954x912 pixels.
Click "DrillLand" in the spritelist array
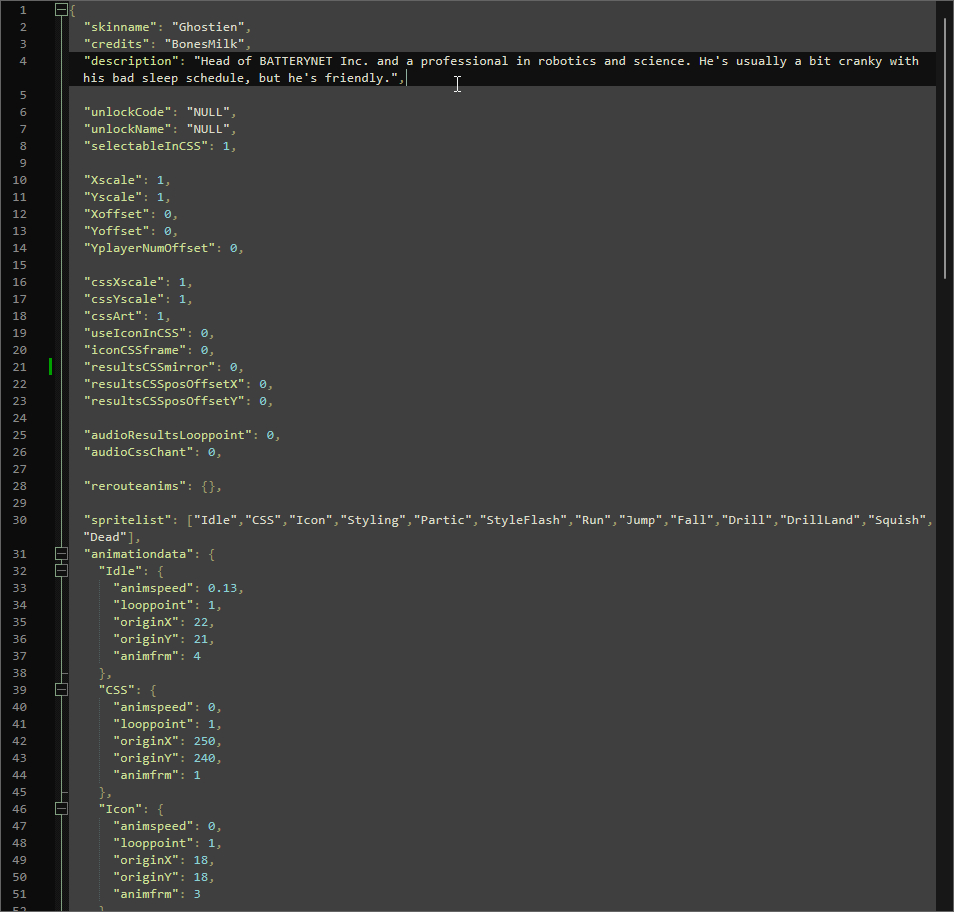(819, 520)
